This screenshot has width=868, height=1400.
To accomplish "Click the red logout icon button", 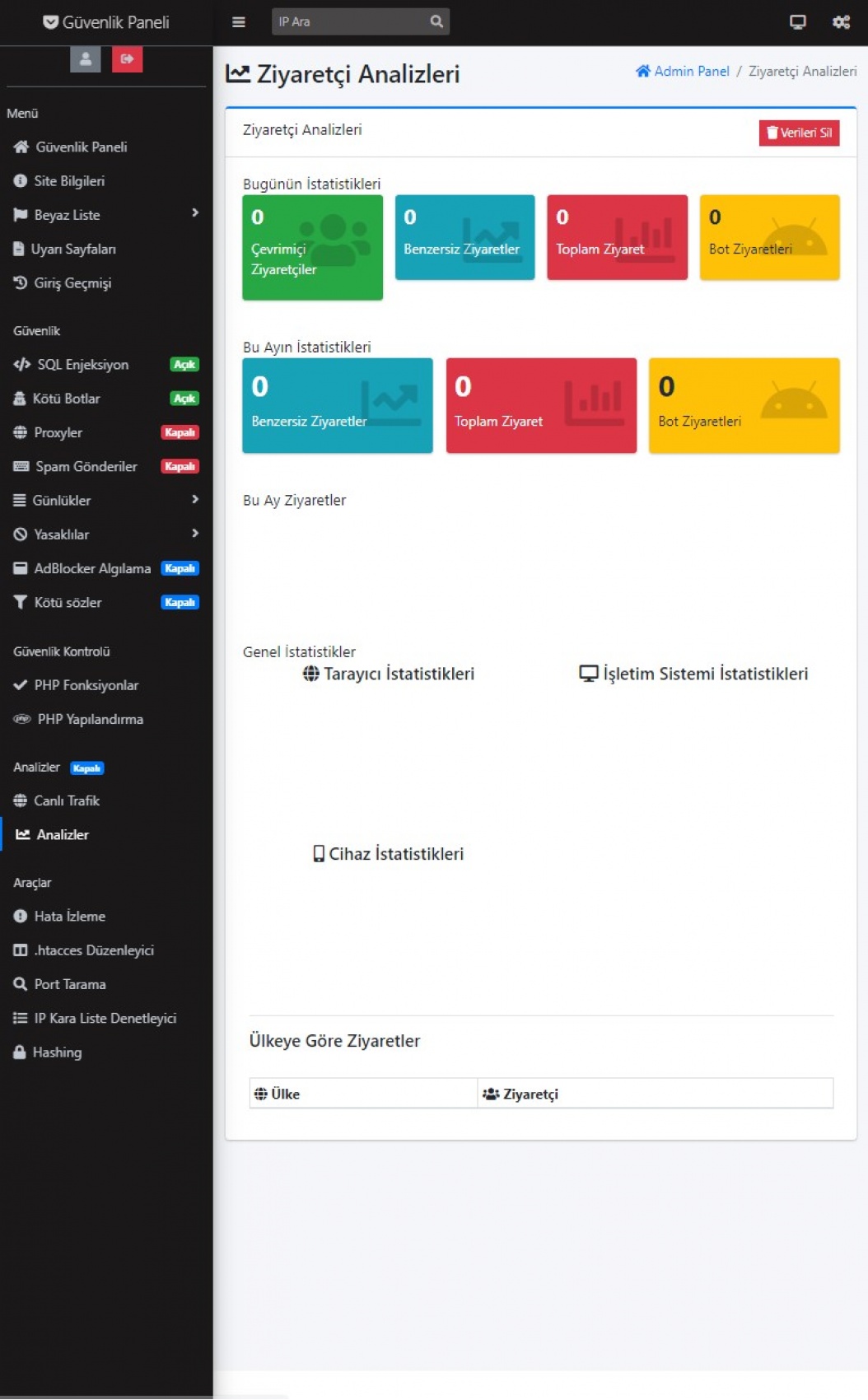I will (x=127, y=59).
